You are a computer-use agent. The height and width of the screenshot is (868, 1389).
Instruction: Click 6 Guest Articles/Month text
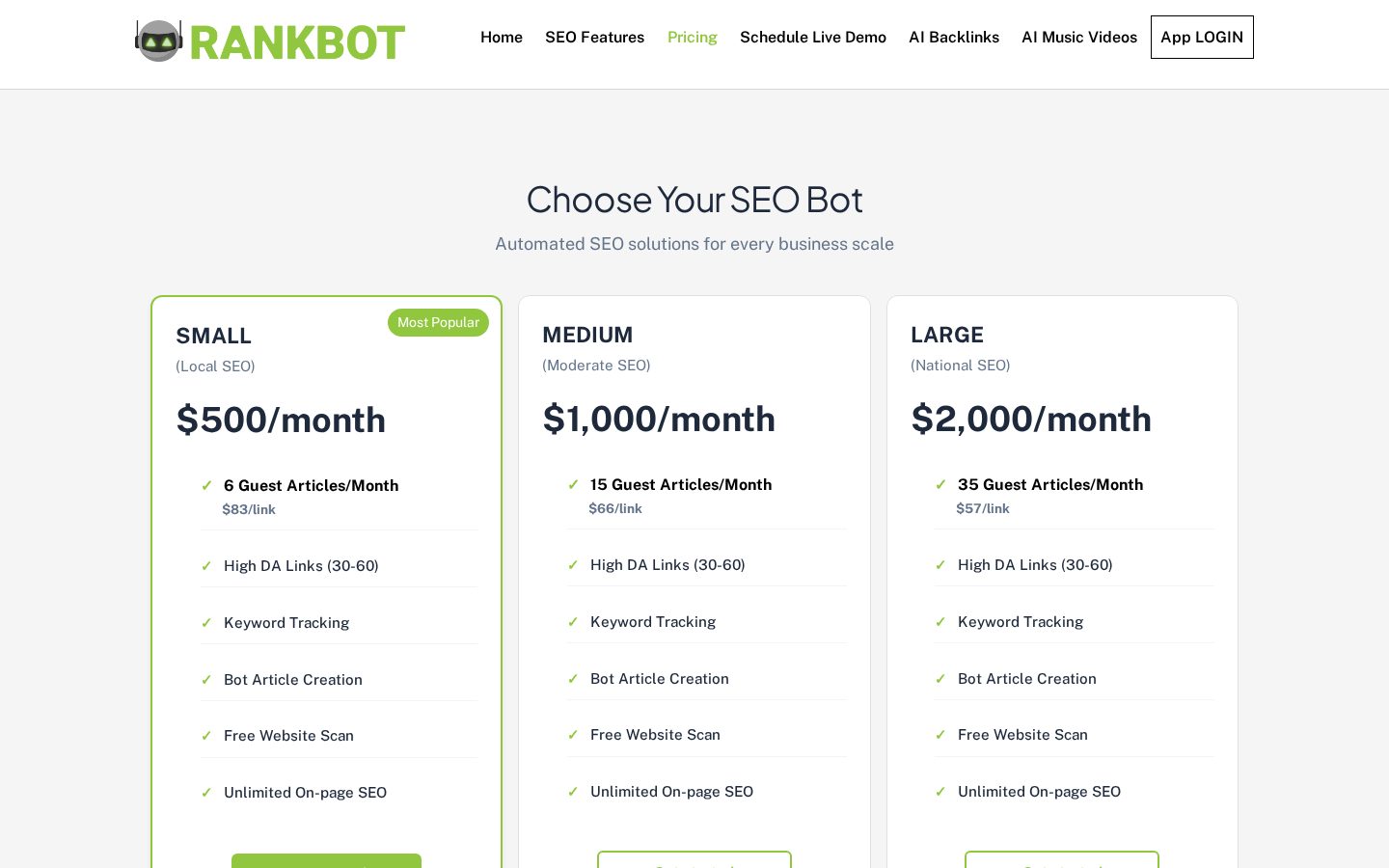pyautogui.click(x=311, y=485)
